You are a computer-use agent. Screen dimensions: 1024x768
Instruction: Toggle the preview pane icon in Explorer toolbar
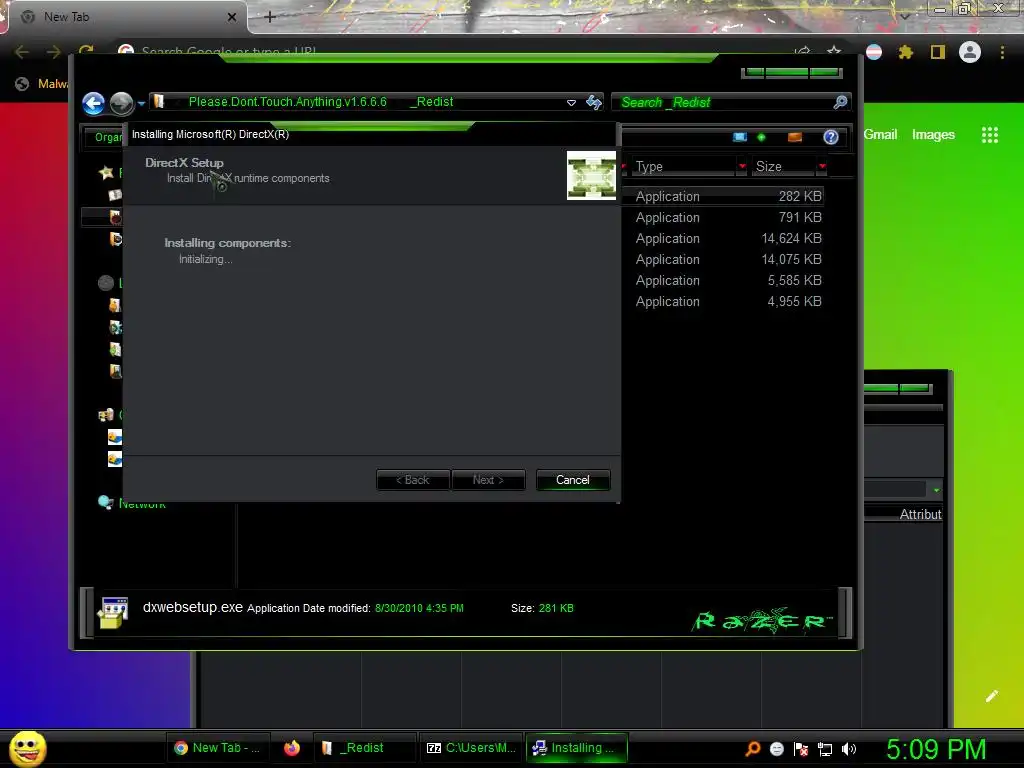tap(795, 137)
